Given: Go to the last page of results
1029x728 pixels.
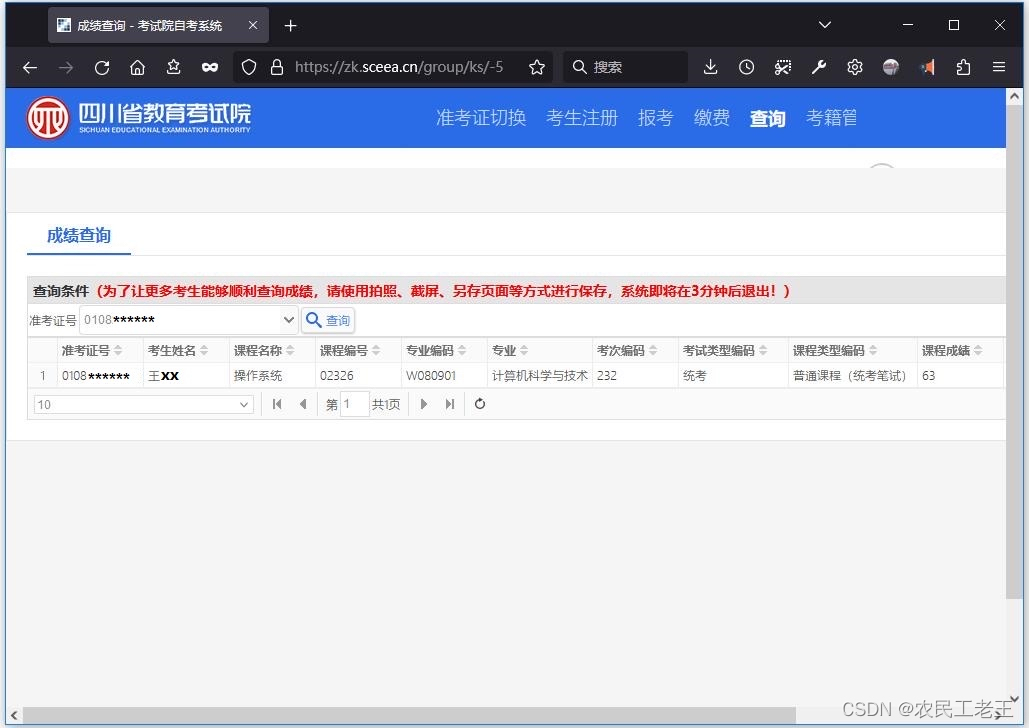Looking at the screenshot, I should pyautogui.click(x=450, y=404).
